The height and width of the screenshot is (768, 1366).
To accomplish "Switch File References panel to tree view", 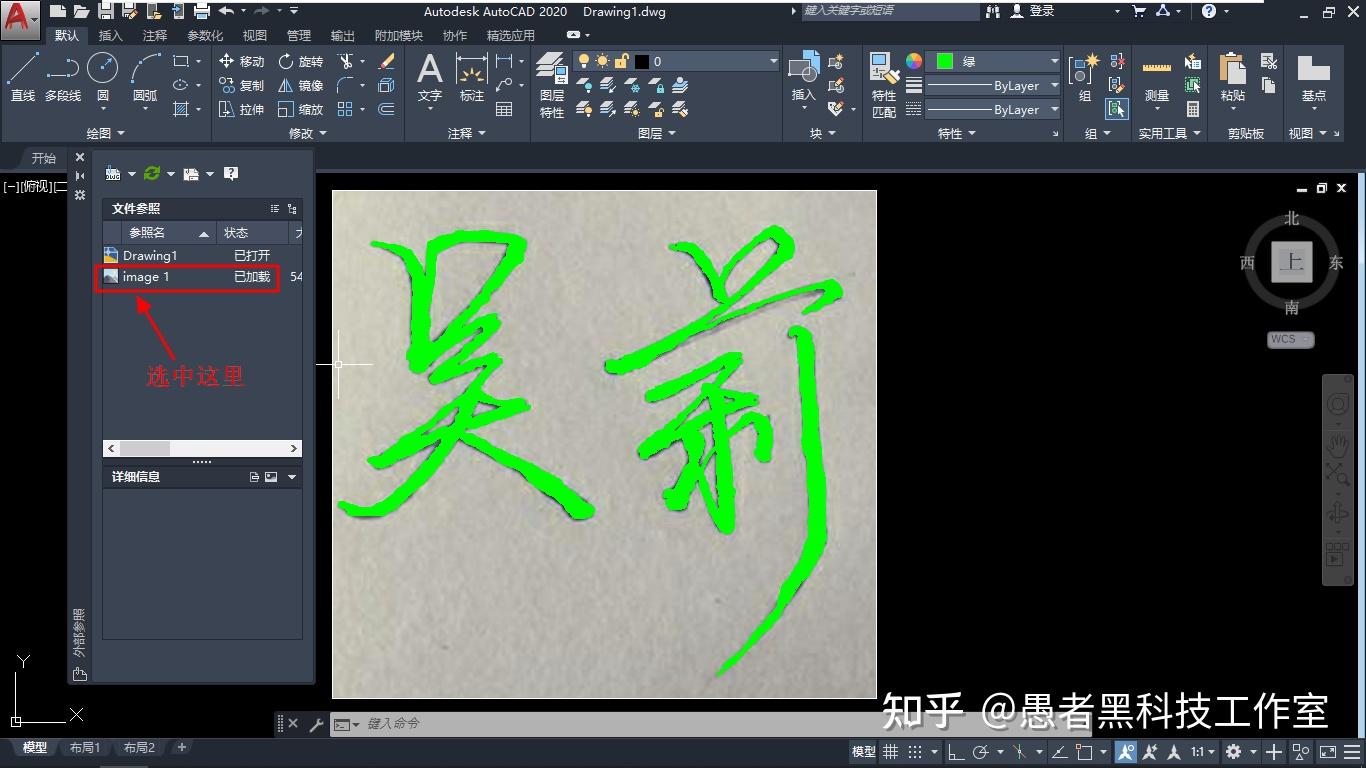I will (291, 208).
